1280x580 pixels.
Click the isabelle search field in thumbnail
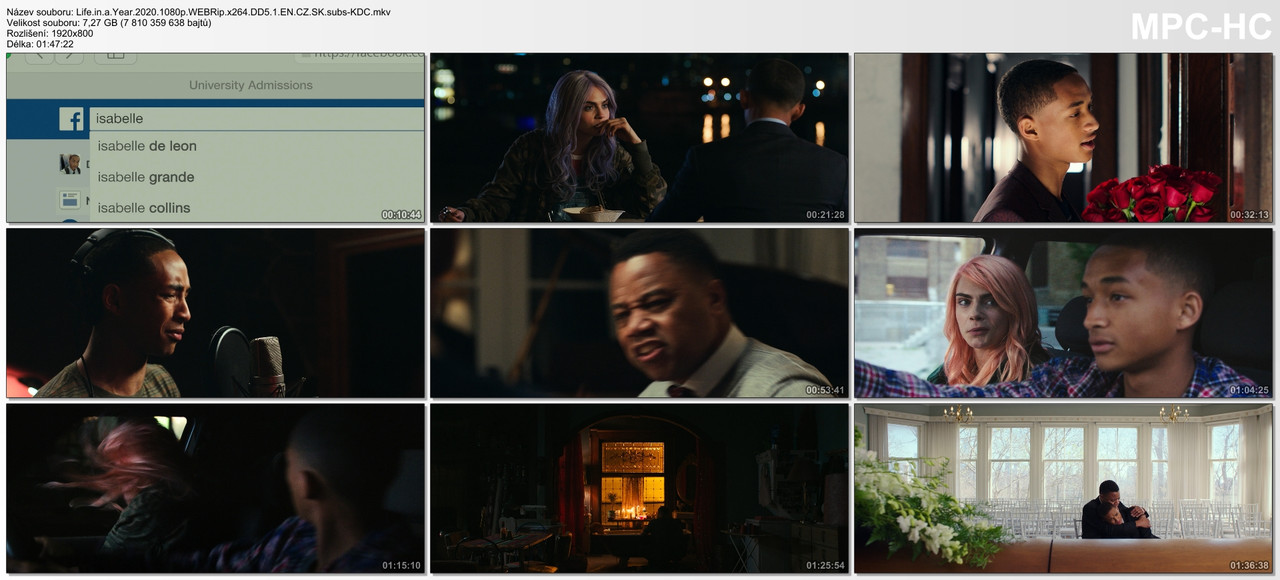point(257,118)
